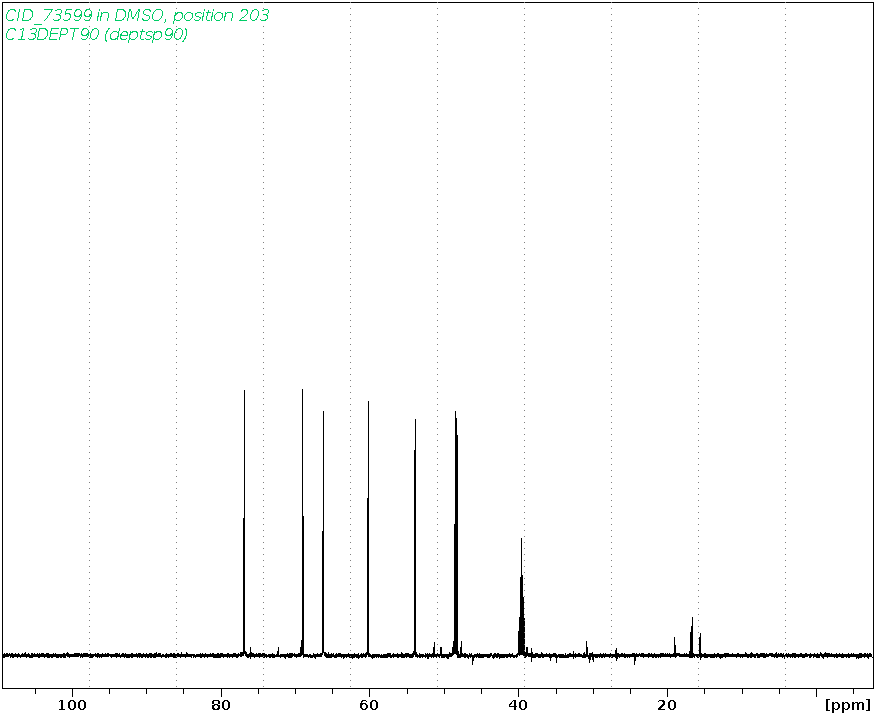This screenshot has height=717, width=877.
Task: Pick the doubled peak near 48 ppm
Action: tap(456, 532)
